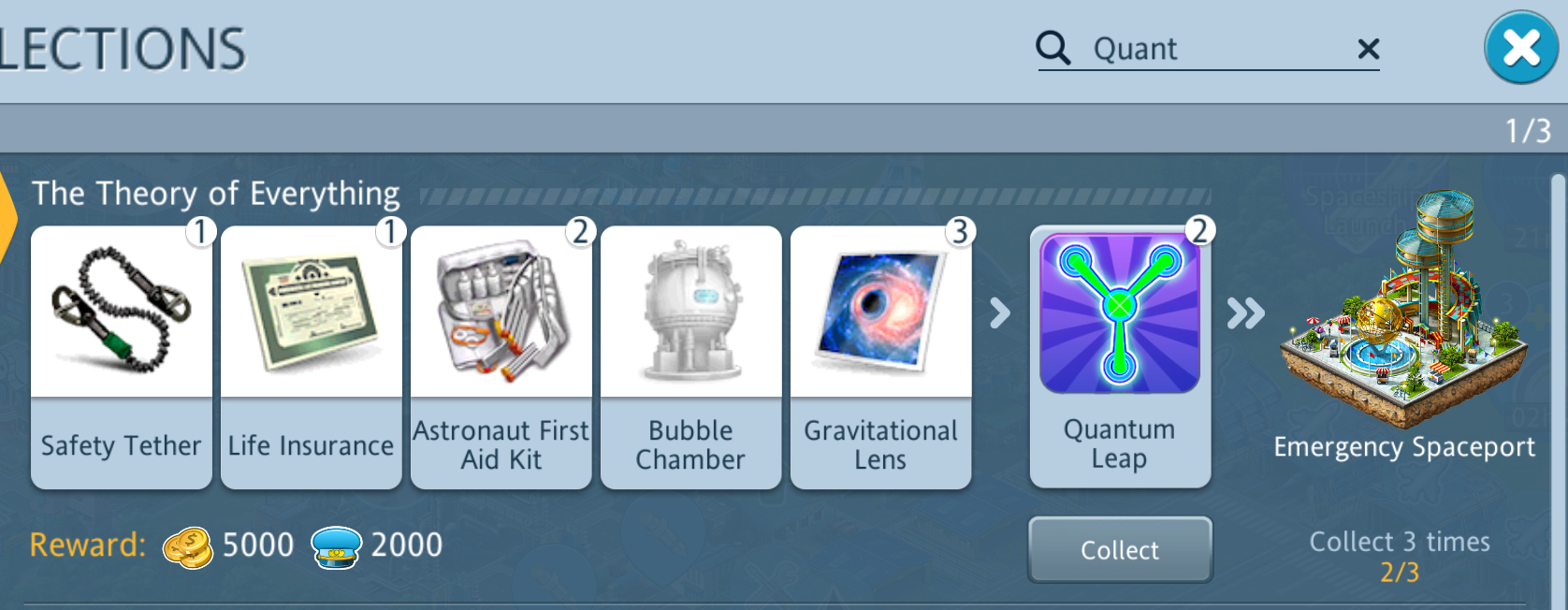Click the gold coins reward icon

(x=188, y=547)
